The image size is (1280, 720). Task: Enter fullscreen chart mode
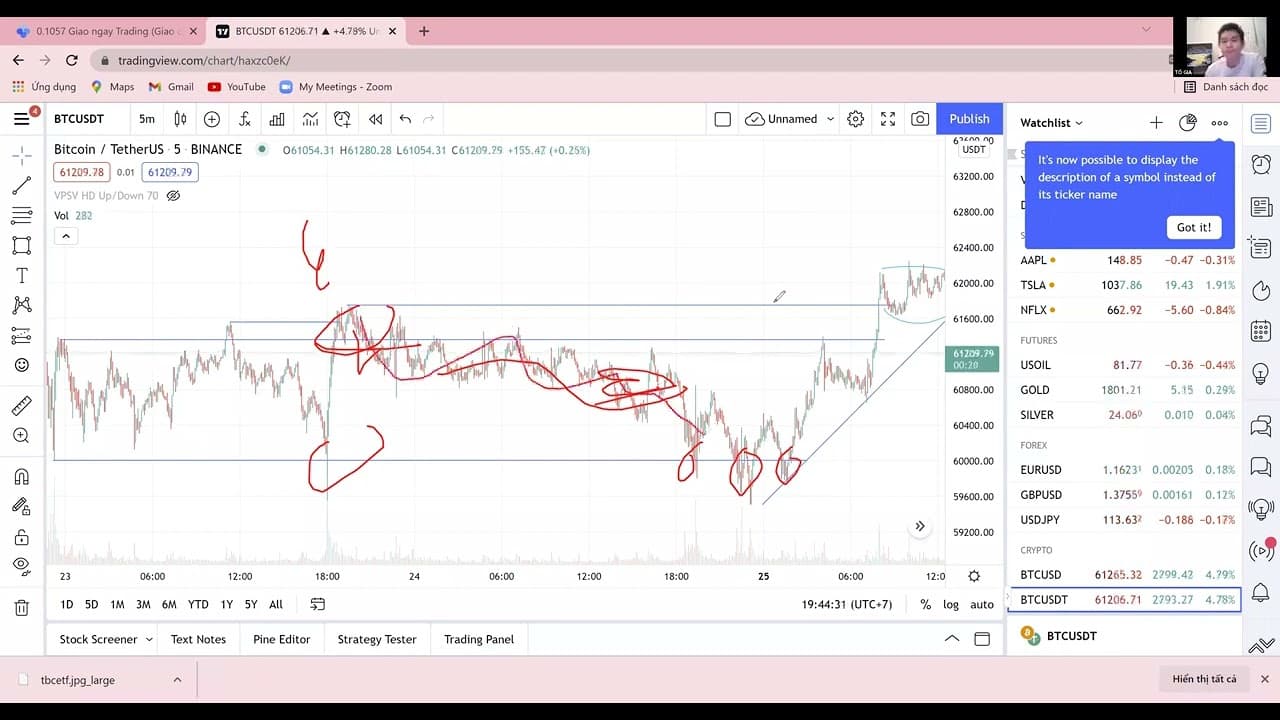tap(888, 119)
